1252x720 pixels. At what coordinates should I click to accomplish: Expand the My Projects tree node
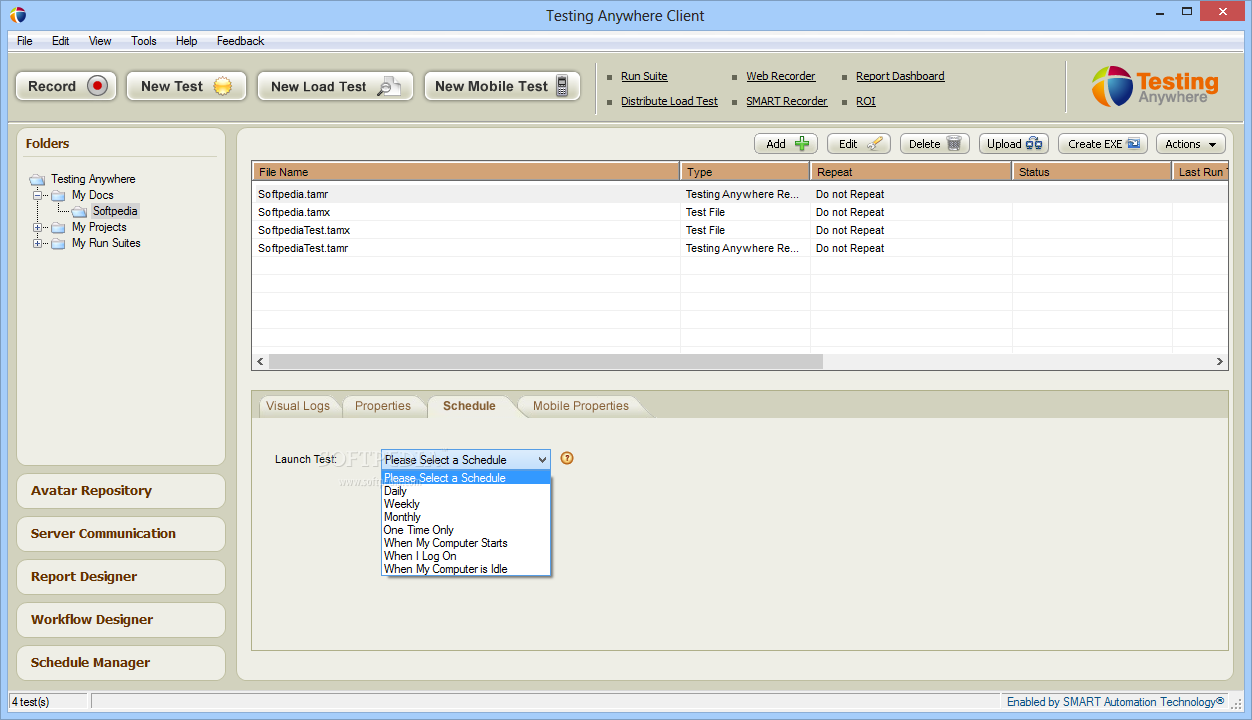[x=38, y=227]
